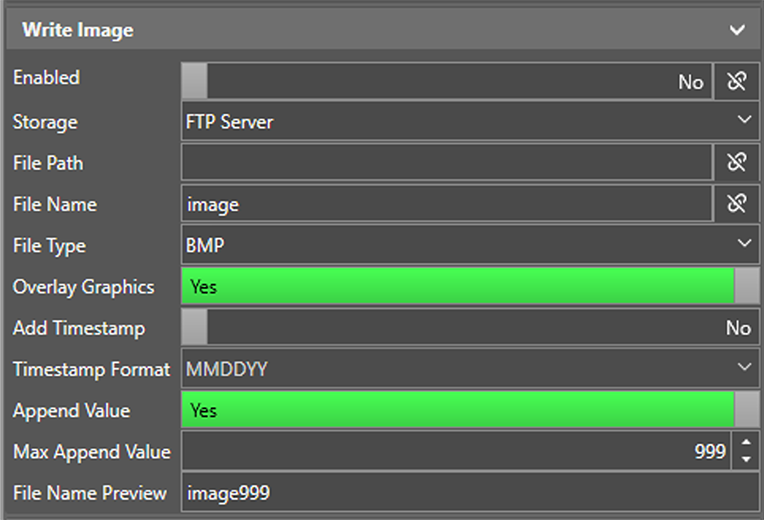
Task: Open the Storage dropdown showing FTP Server
Action: 470,122
